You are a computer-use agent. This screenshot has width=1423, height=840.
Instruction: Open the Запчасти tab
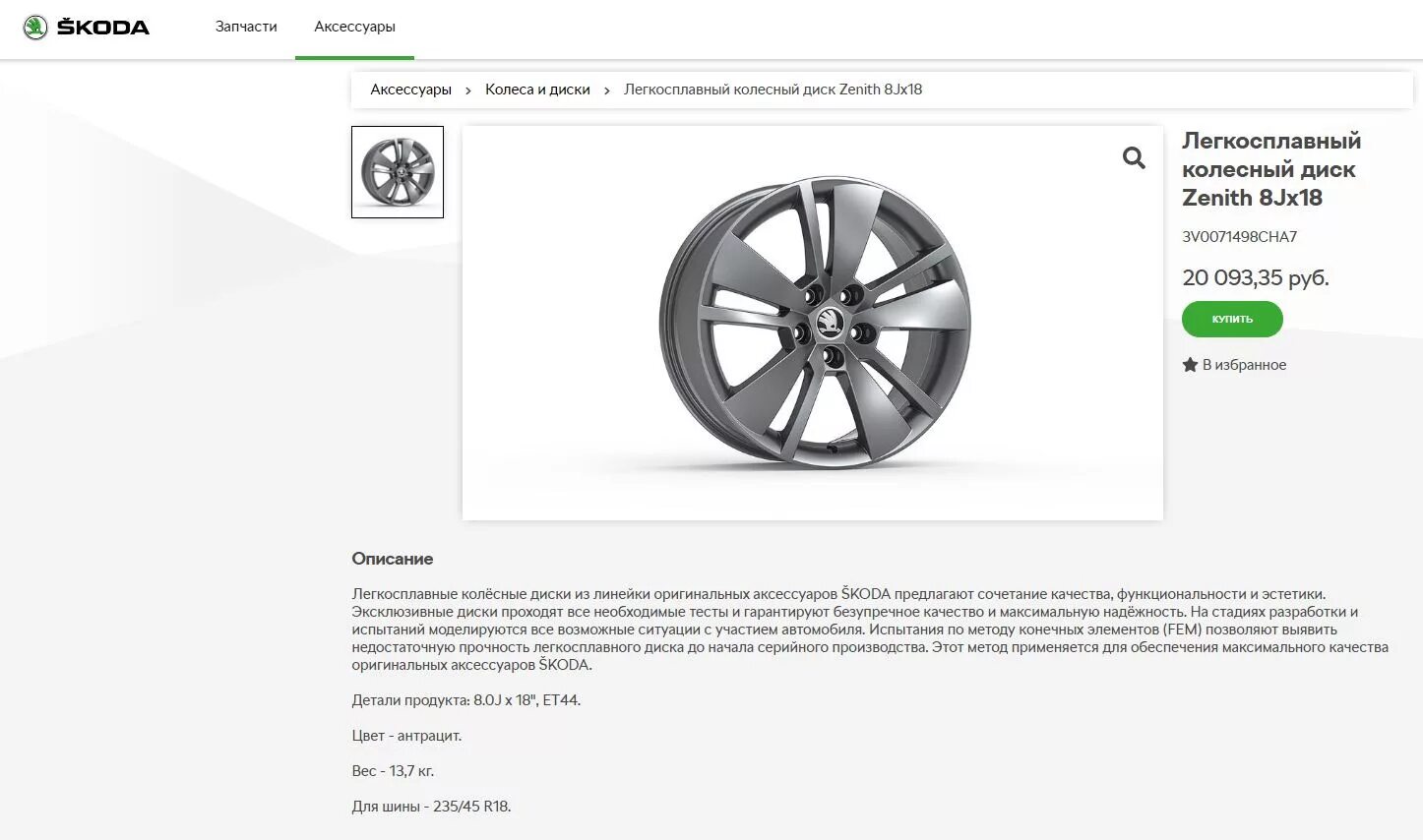(x=246, y=27)
